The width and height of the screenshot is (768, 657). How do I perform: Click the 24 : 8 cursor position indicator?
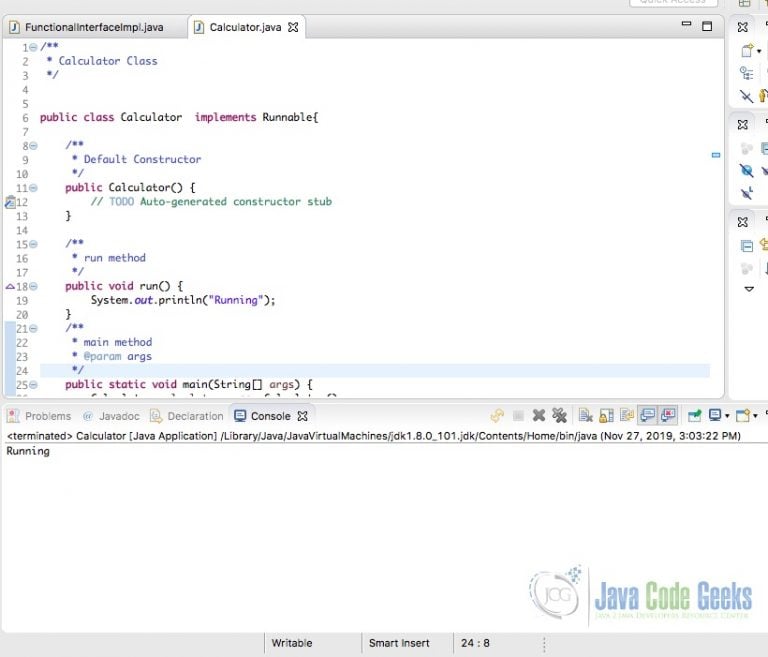click(x=475, y=643)
